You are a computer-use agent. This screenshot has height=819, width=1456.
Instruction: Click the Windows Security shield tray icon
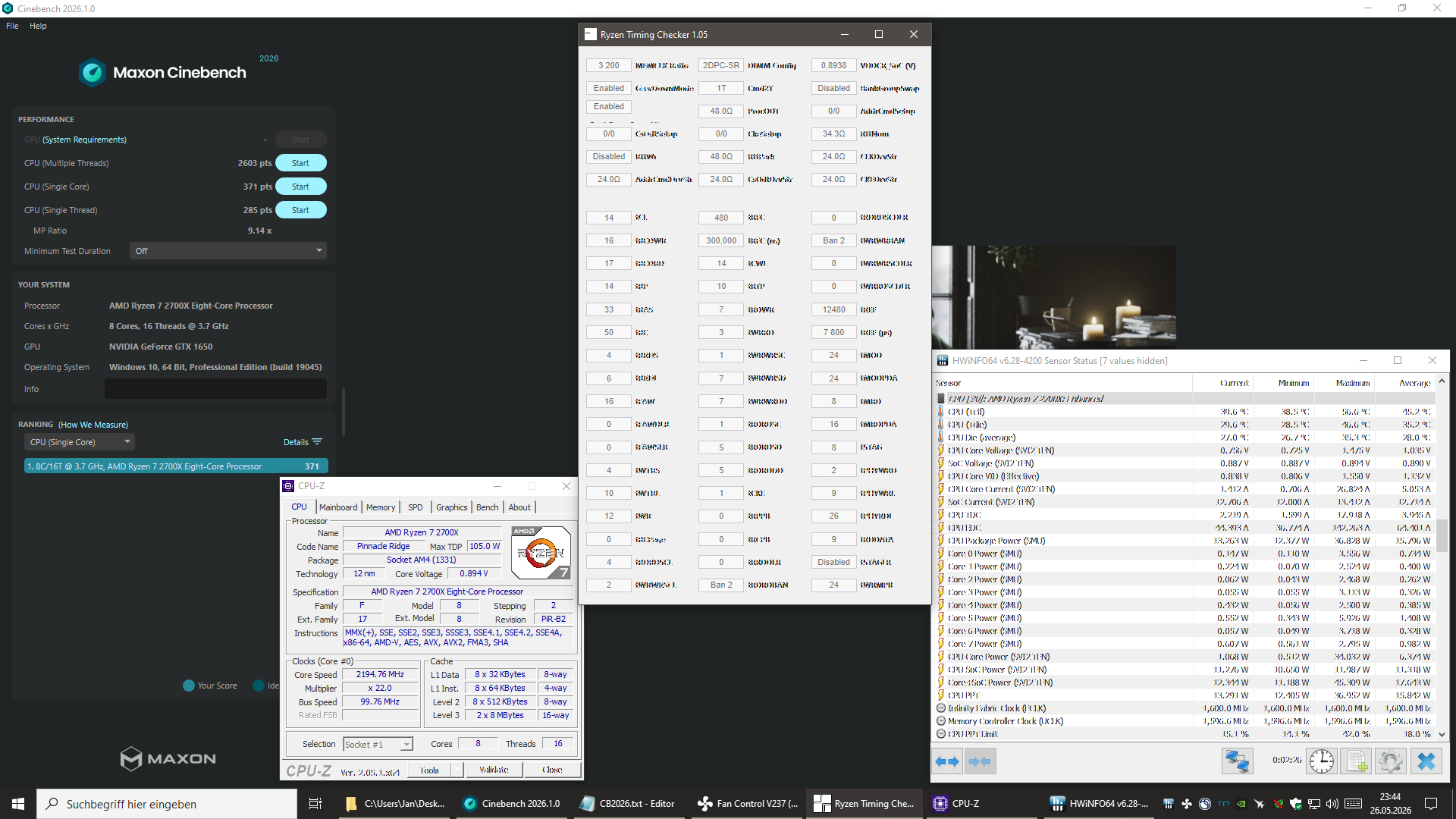coord(1296,804)
